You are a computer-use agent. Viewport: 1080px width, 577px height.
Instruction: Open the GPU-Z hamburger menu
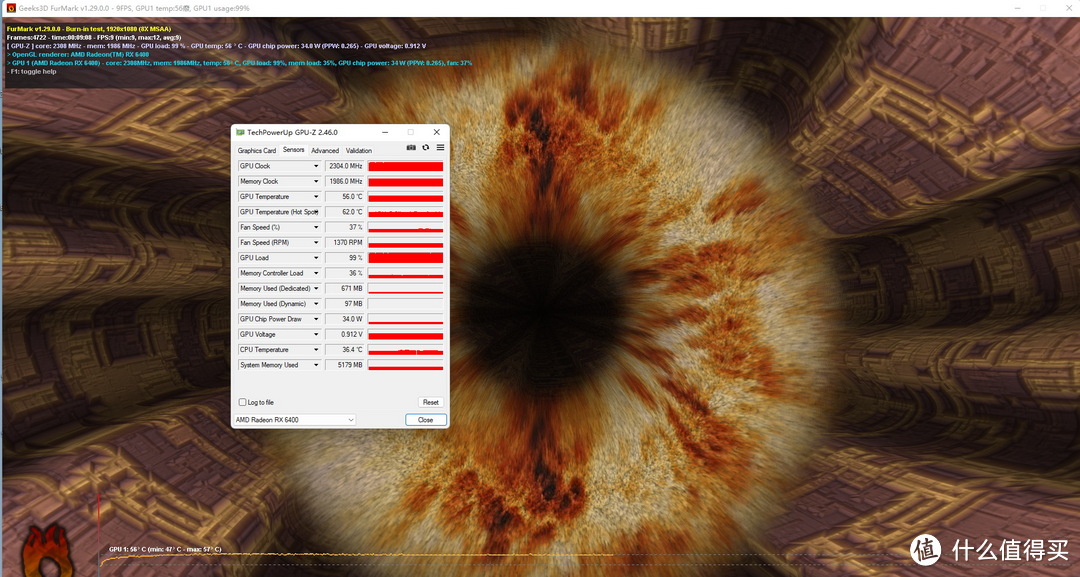click(440, 147)
